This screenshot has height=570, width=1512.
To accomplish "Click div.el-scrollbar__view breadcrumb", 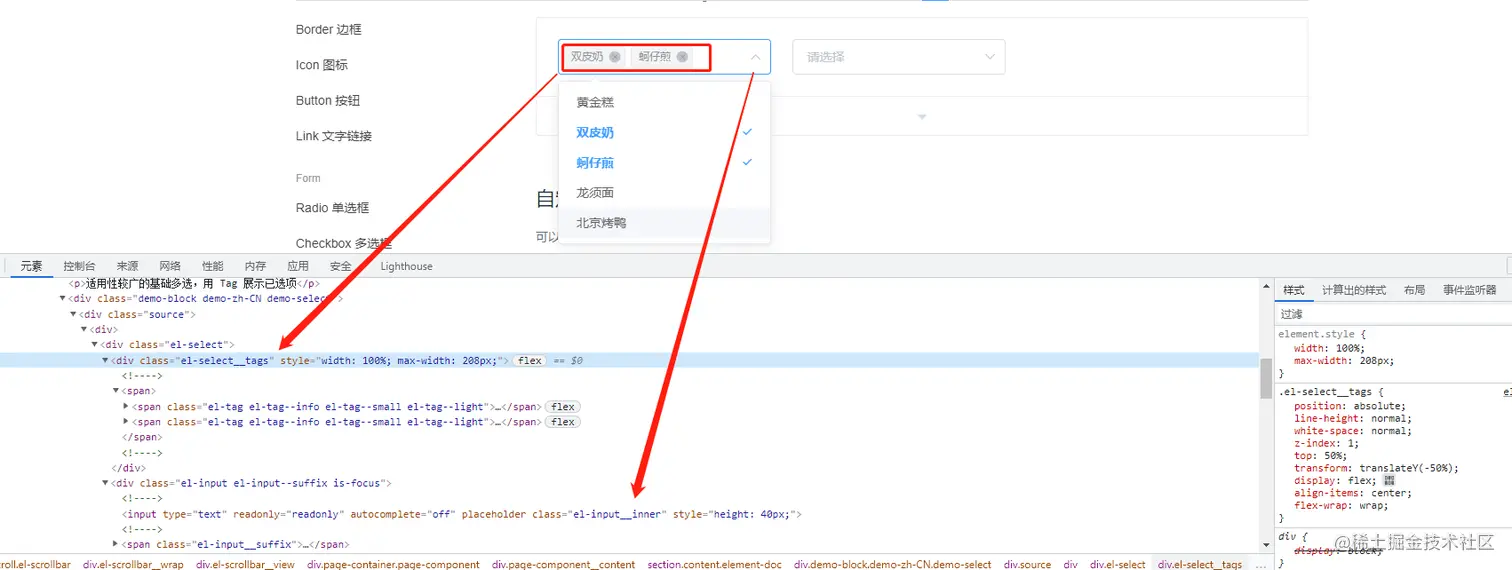I will pos(245,564).
